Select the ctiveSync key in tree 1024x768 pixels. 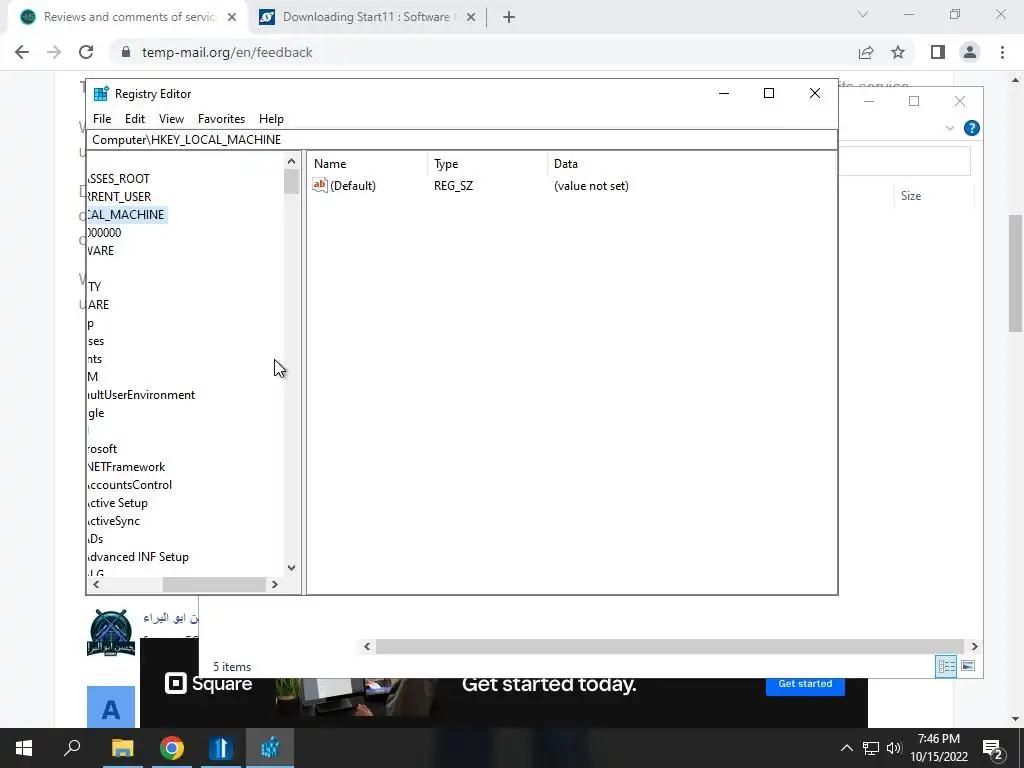[x=114, y=520]
